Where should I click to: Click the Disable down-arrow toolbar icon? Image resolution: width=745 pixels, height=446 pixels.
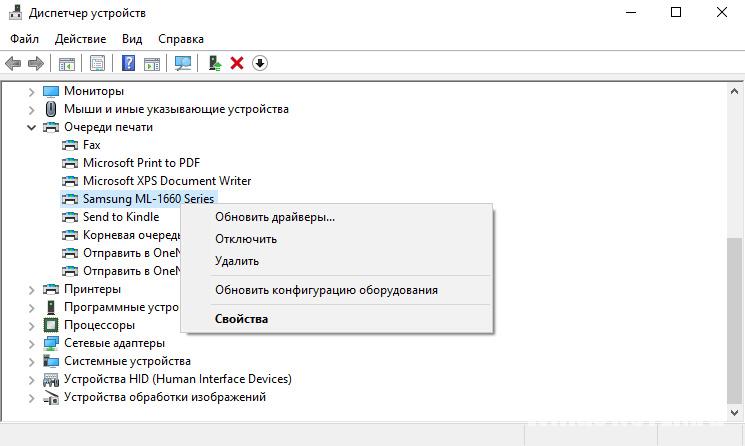tap(260, 63)
